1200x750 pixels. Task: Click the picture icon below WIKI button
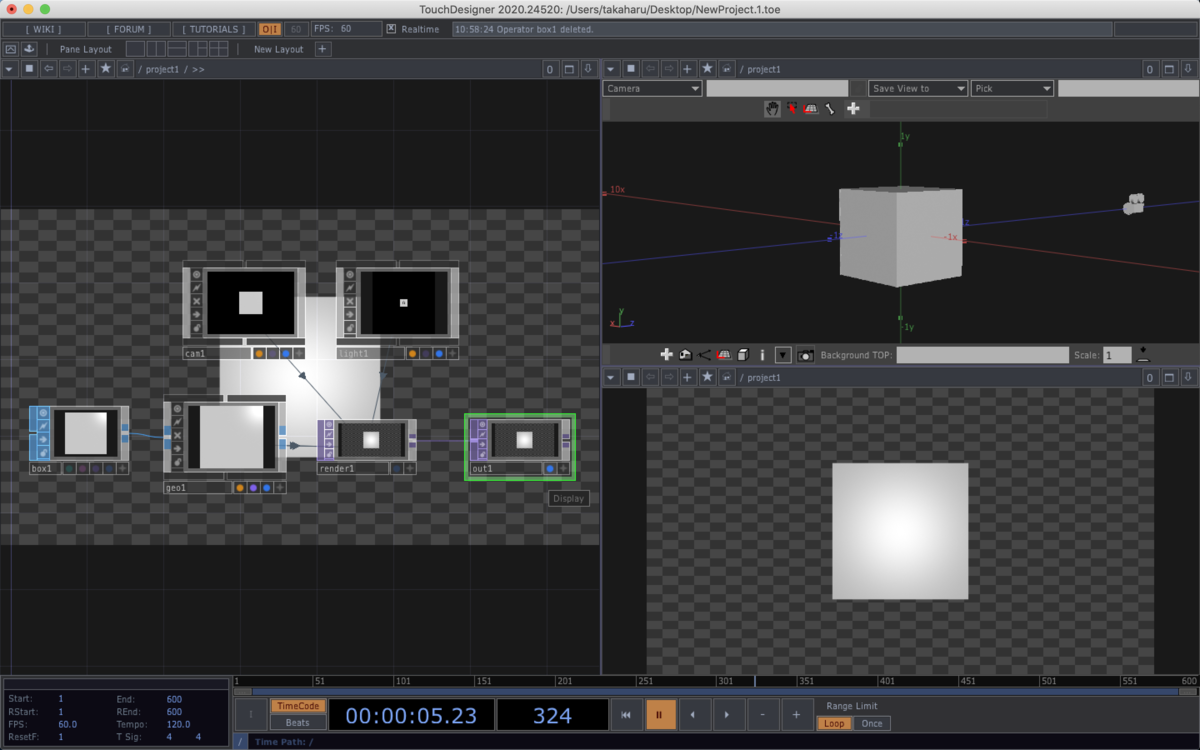pos(11,49)
